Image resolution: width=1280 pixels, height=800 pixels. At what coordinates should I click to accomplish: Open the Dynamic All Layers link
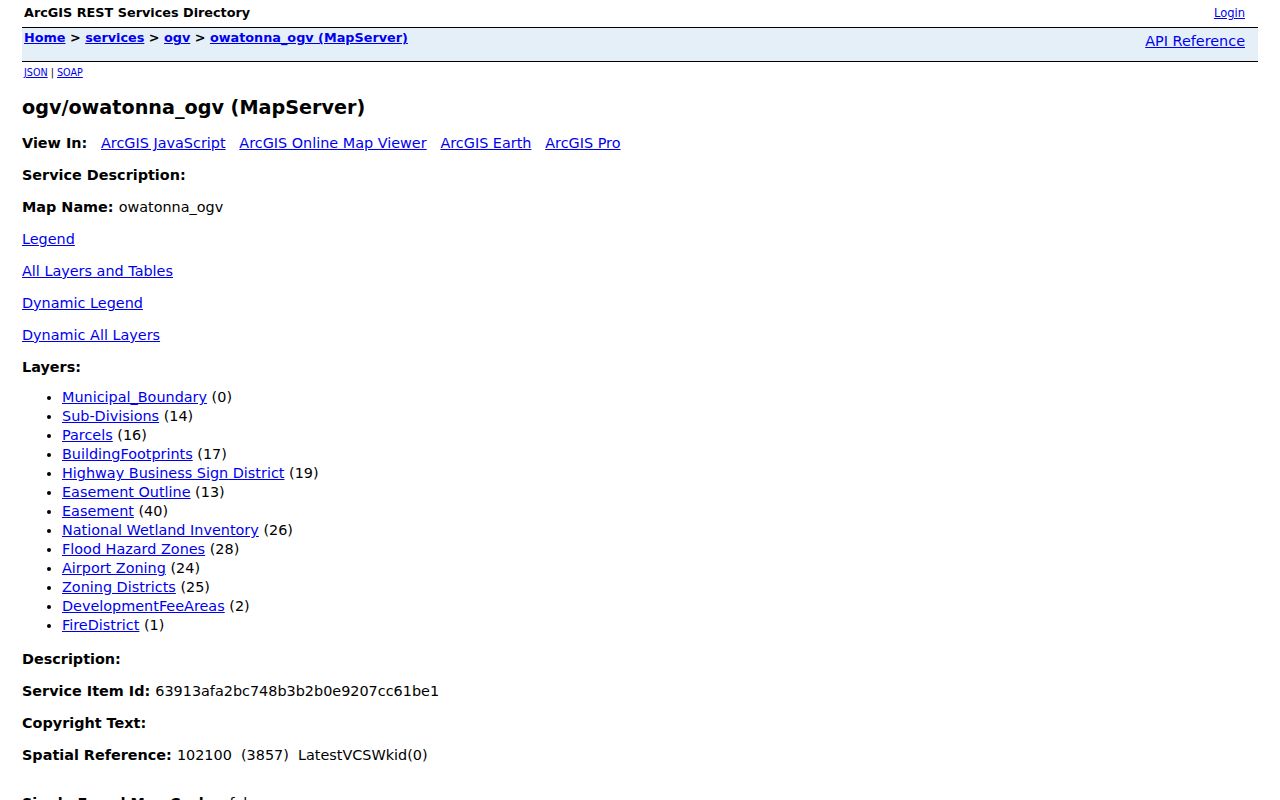[91, 335]
